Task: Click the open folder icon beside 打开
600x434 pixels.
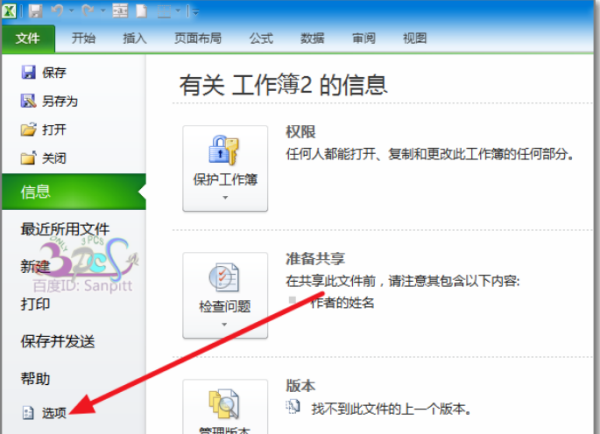Action: point(28,129)
